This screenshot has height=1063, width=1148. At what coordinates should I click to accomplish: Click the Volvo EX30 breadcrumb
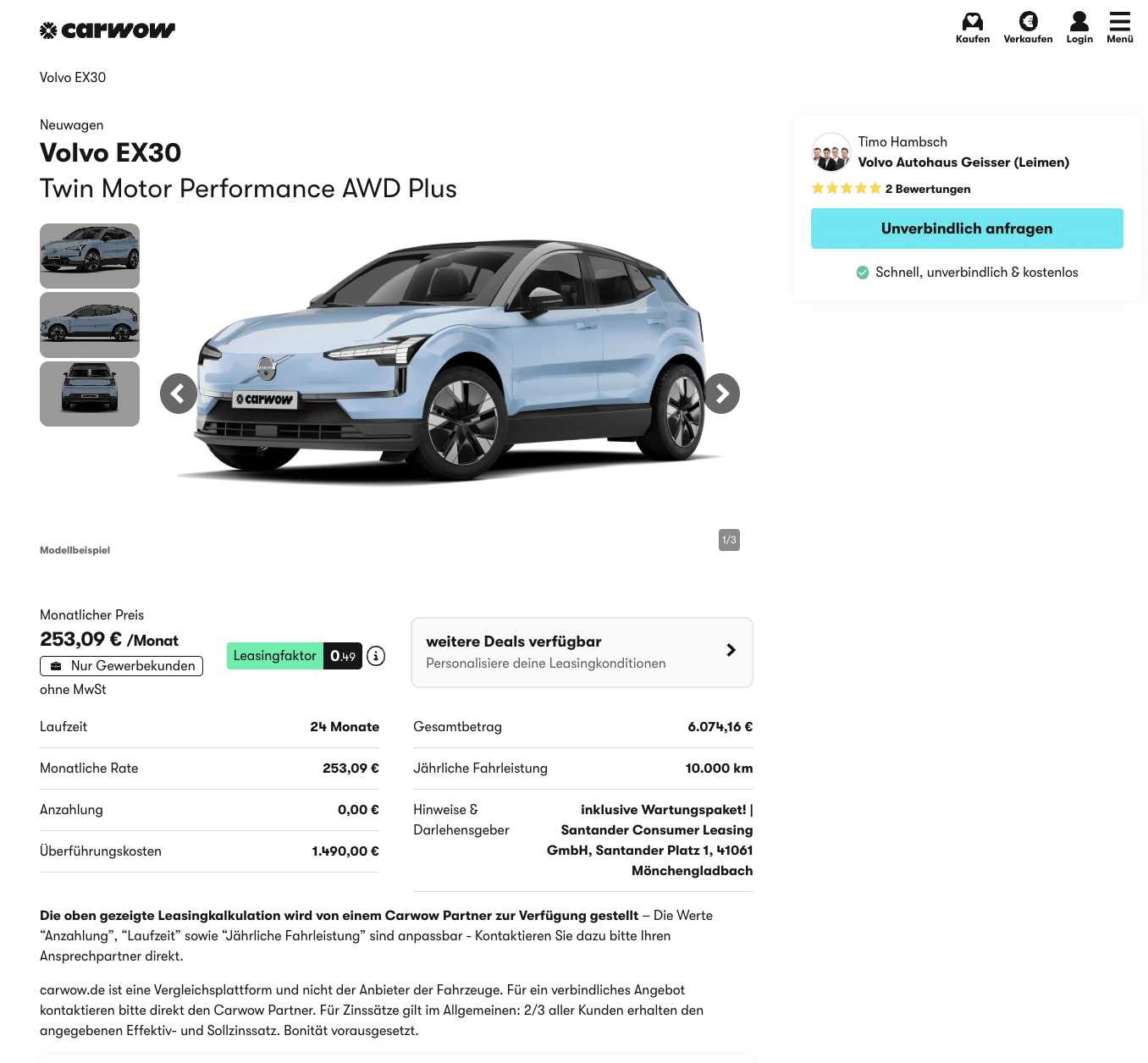pos(73,78)
